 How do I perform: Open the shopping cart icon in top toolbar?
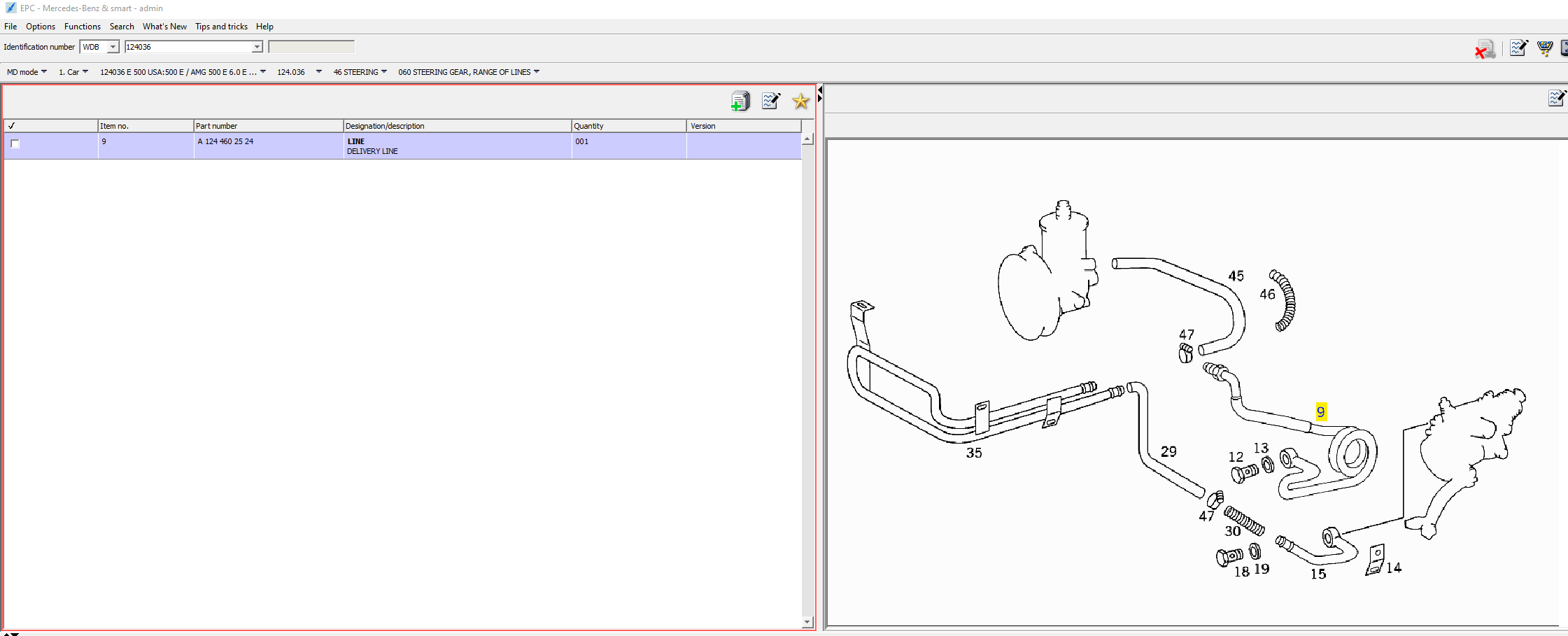1544,48
